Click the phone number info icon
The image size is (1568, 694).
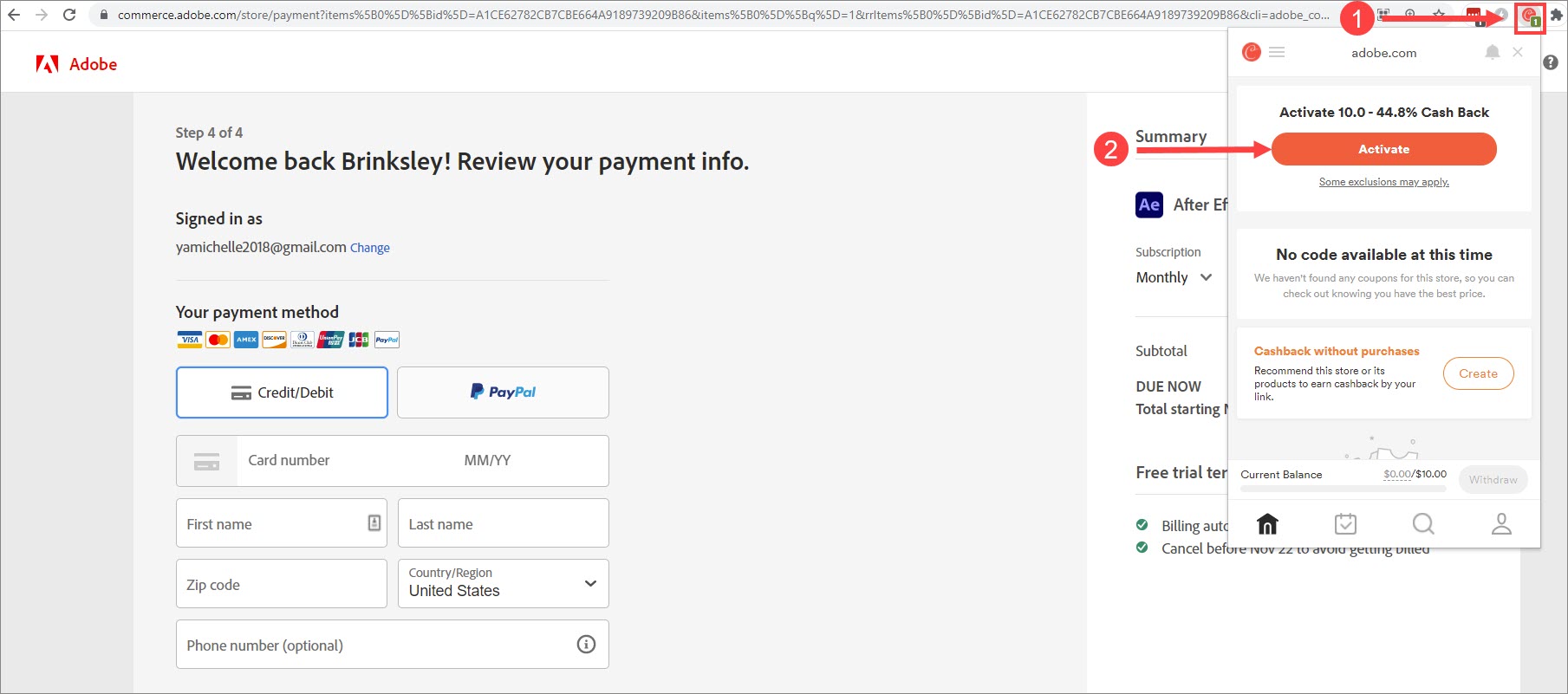pyautogui.click(x=587, y=644)
